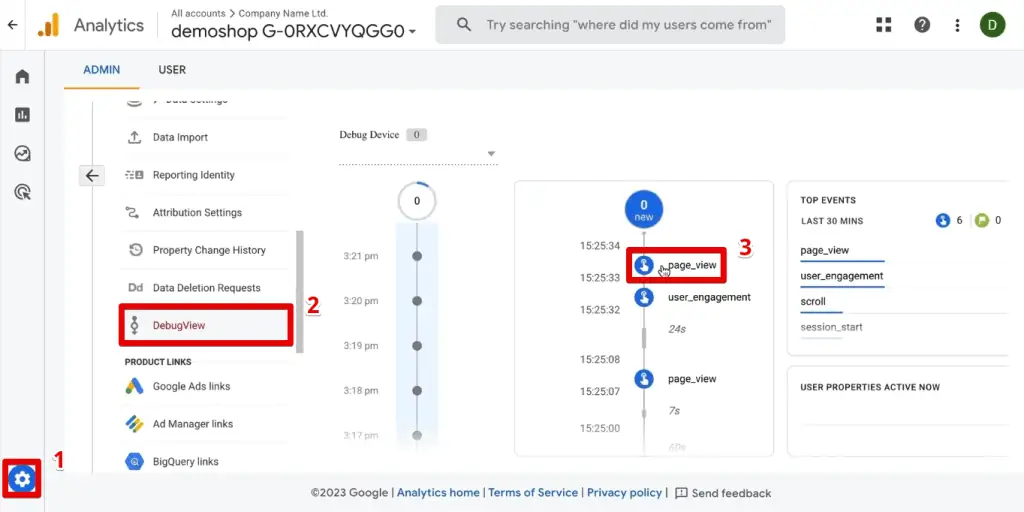Viewport: 1024px width, 512px height.
Task: Click the back arrow in top-left header
Action: [12, 25]
